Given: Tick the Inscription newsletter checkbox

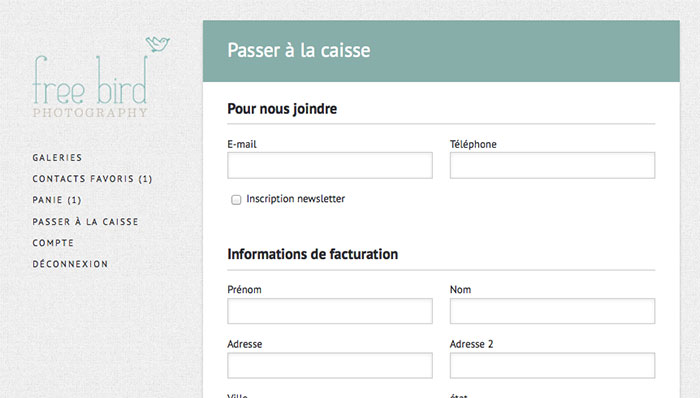Looking at the screenshot, I should tap(236, 199).
